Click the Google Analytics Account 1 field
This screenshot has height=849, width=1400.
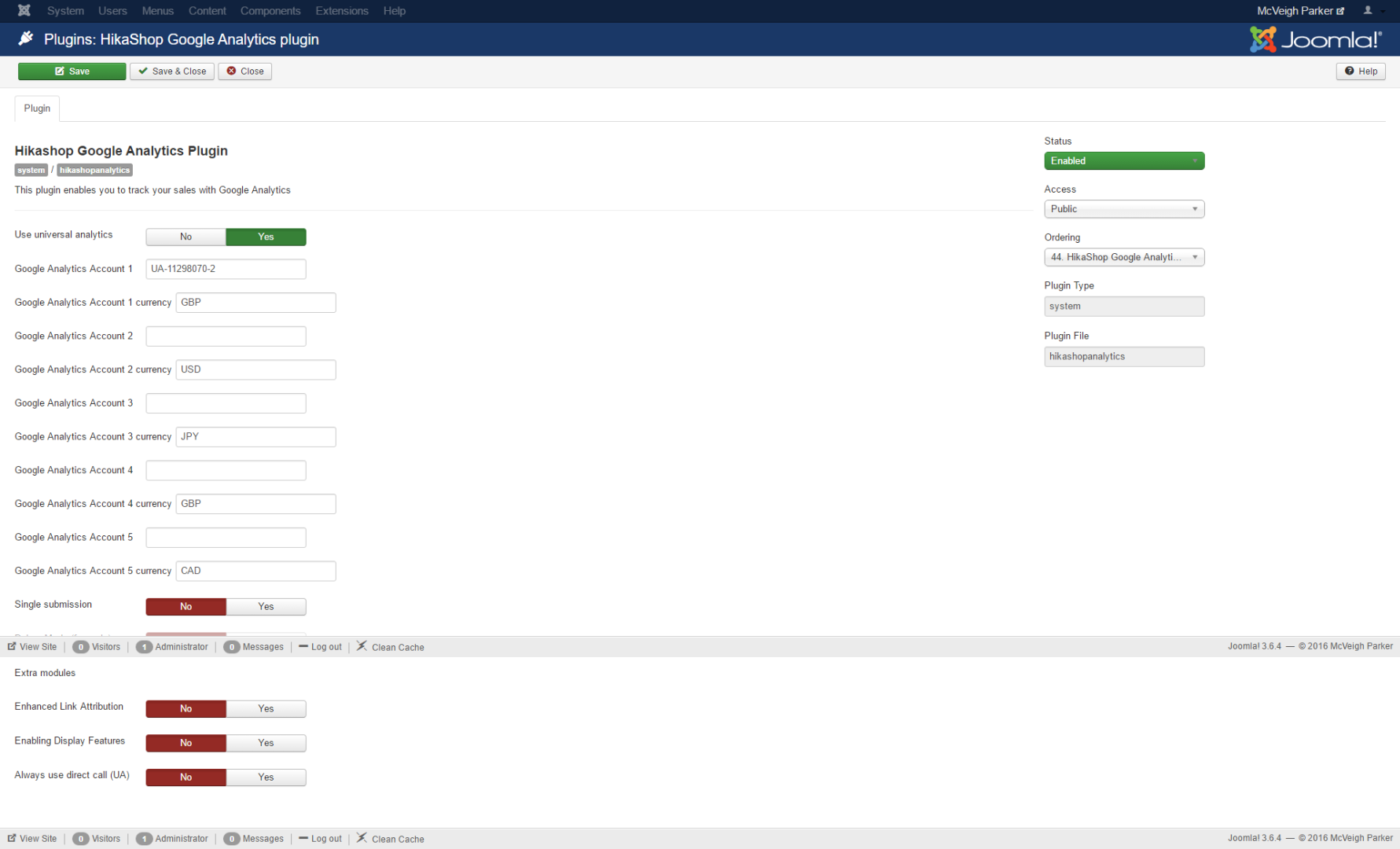(x=226, y=269)
